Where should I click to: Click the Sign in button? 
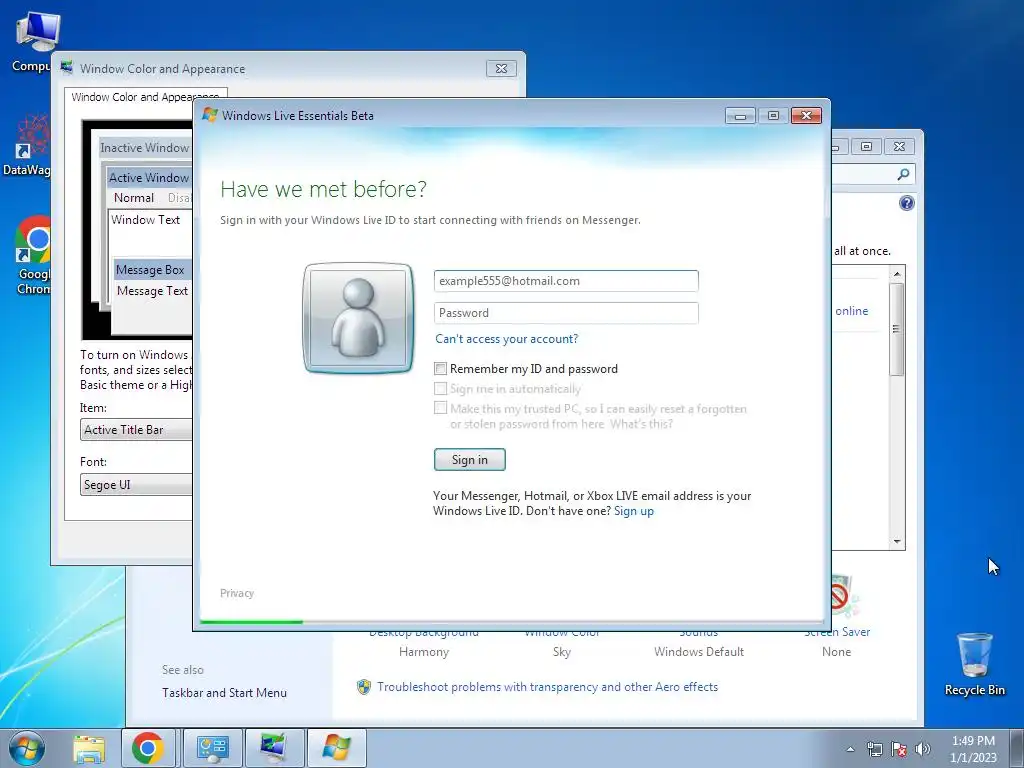[470, 460]
